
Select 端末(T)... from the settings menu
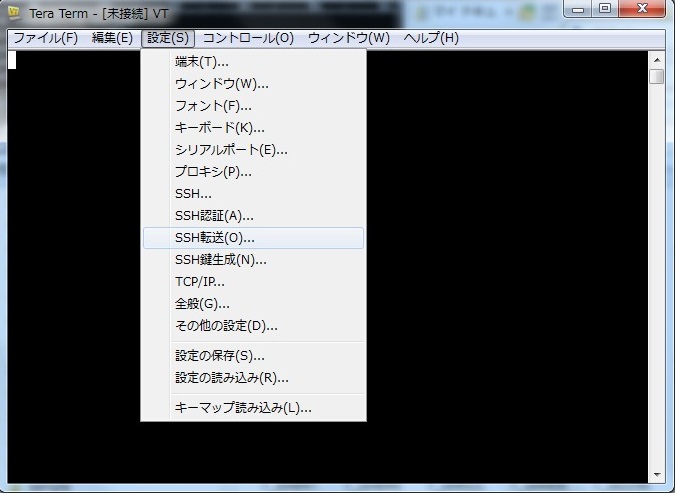click(x=254, y=62)
